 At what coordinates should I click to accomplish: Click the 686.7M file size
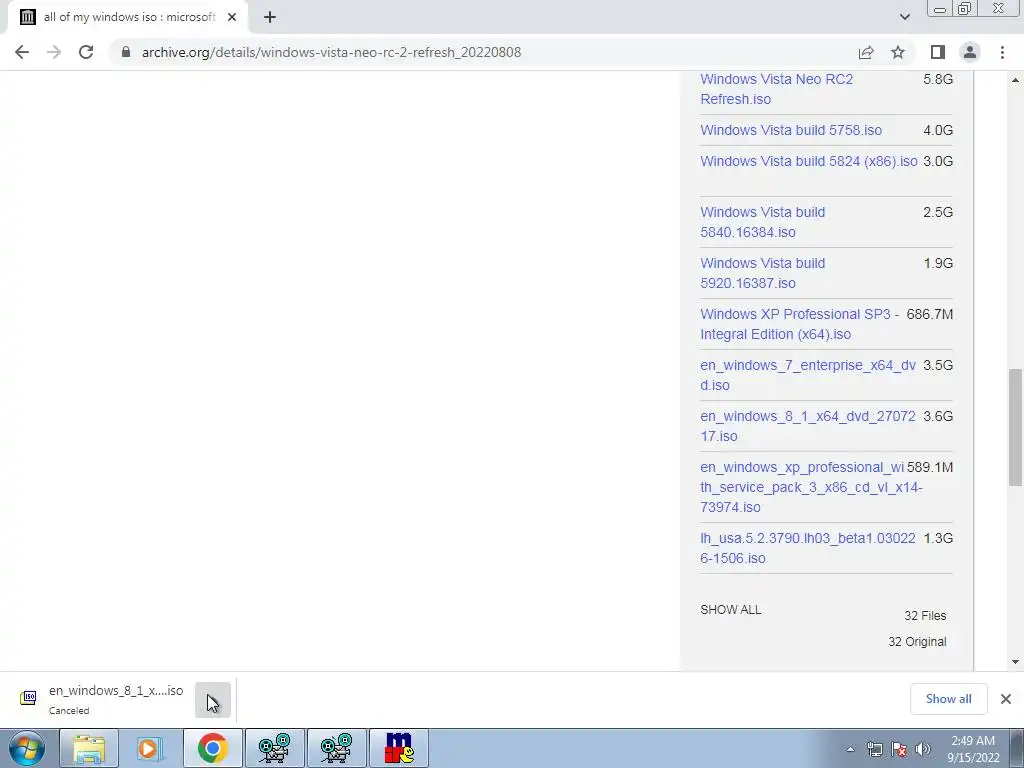929,314
